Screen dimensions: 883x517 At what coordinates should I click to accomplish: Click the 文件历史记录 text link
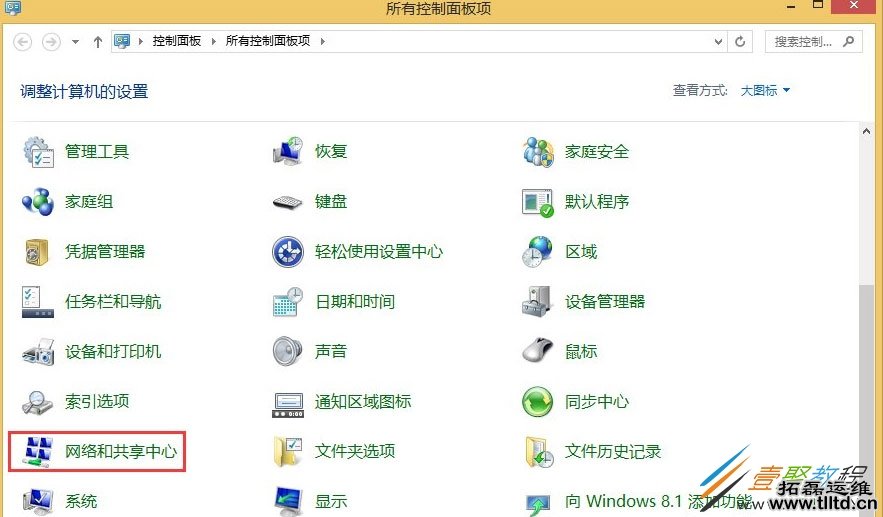coord(613,452)
